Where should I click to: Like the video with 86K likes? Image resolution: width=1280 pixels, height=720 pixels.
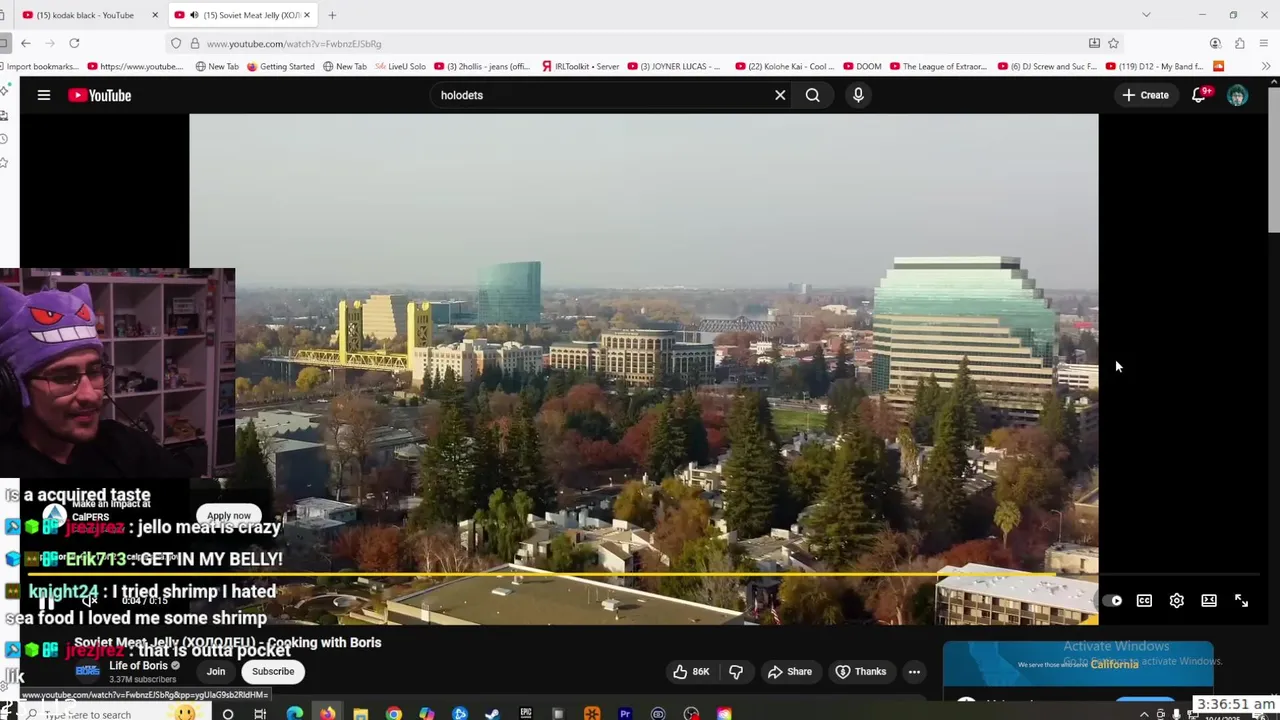[691, 672]
